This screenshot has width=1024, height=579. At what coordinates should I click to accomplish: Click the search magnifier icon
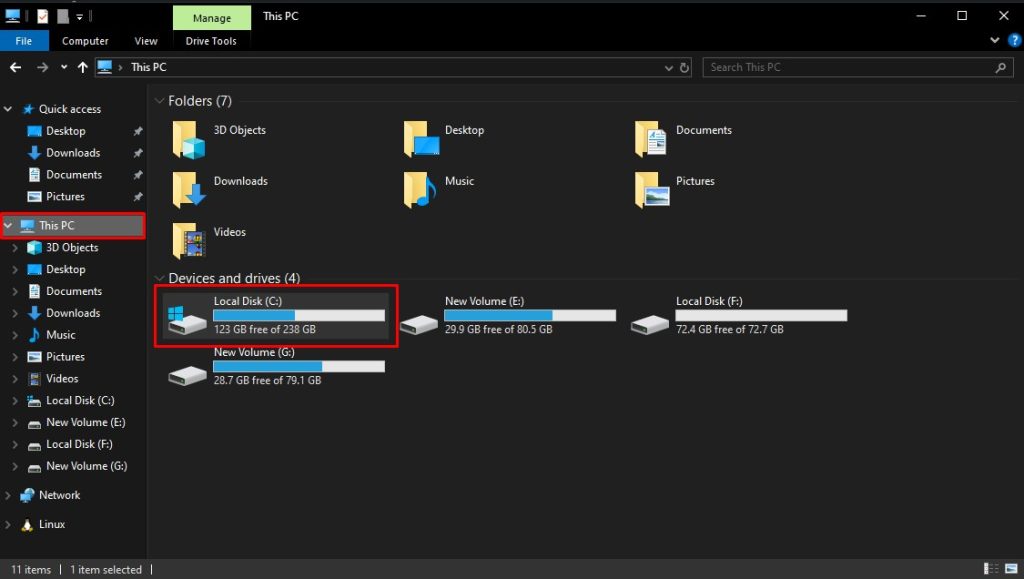point(1000,67)
